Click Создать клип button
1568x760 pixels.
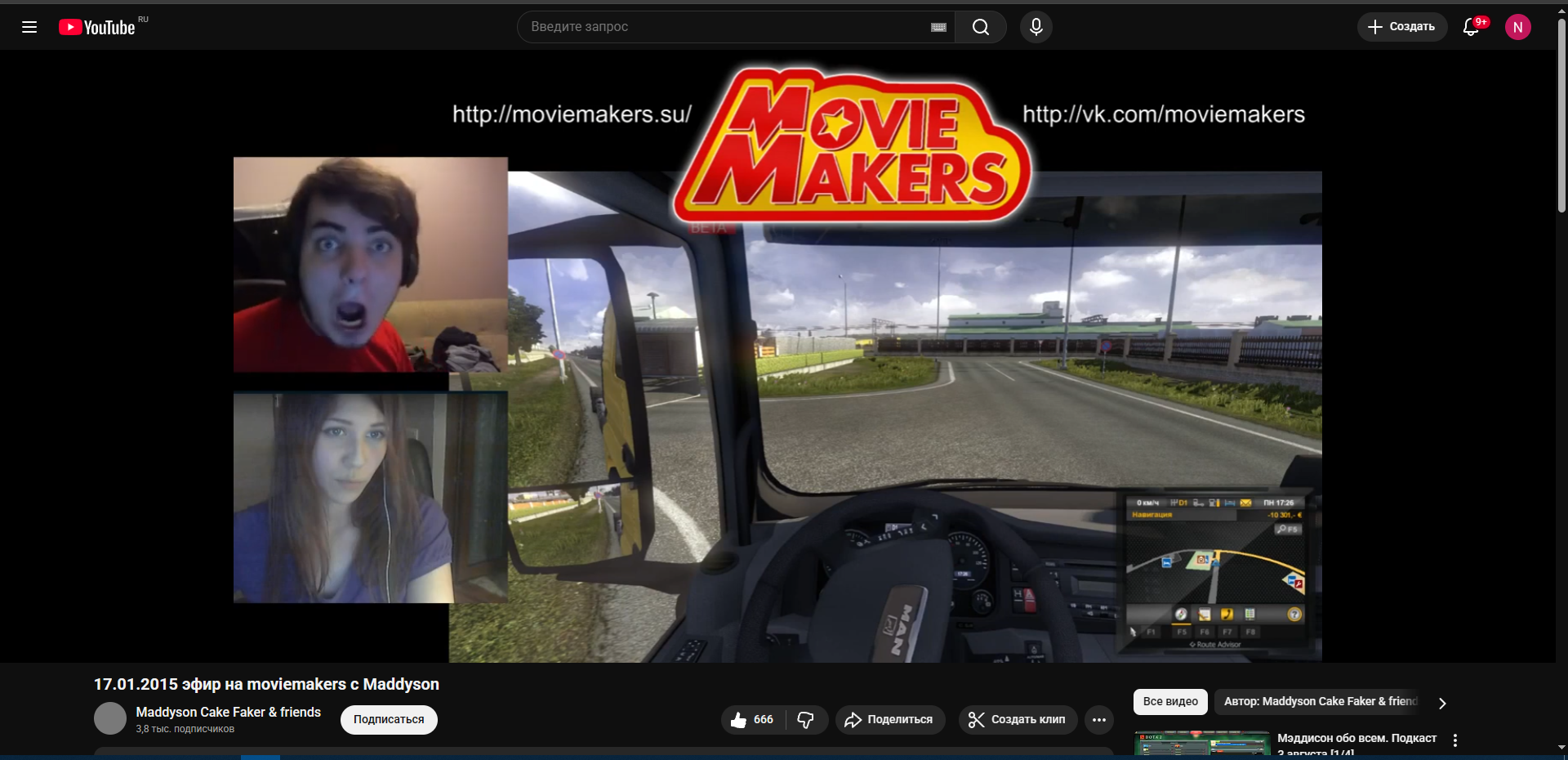1018,720
